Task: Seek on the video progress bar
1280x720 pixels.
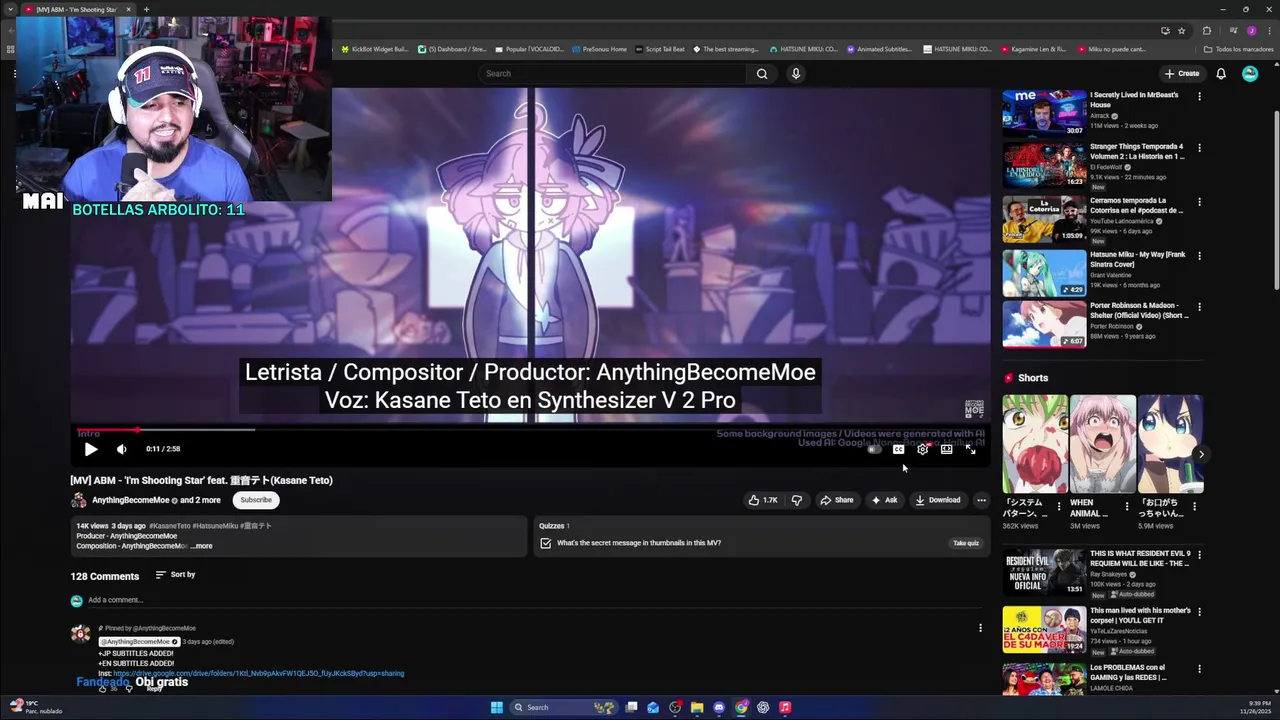Action: [x=530, y=430]
